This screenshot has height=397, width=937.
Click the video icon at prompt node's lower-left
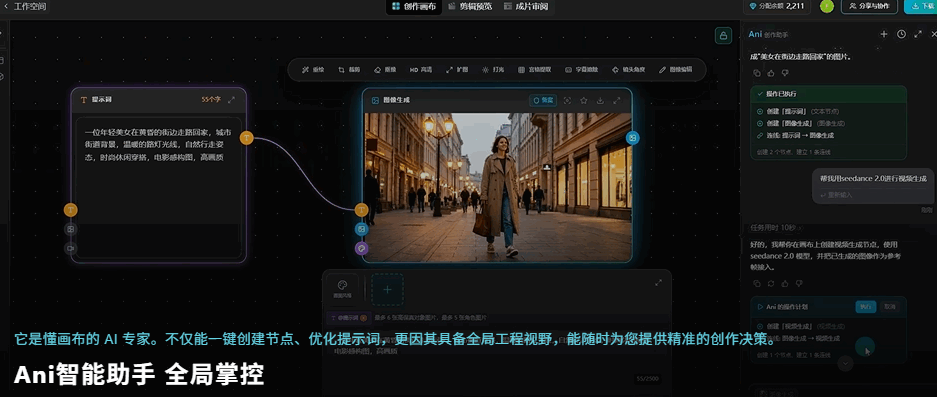[x=71, y=248]
